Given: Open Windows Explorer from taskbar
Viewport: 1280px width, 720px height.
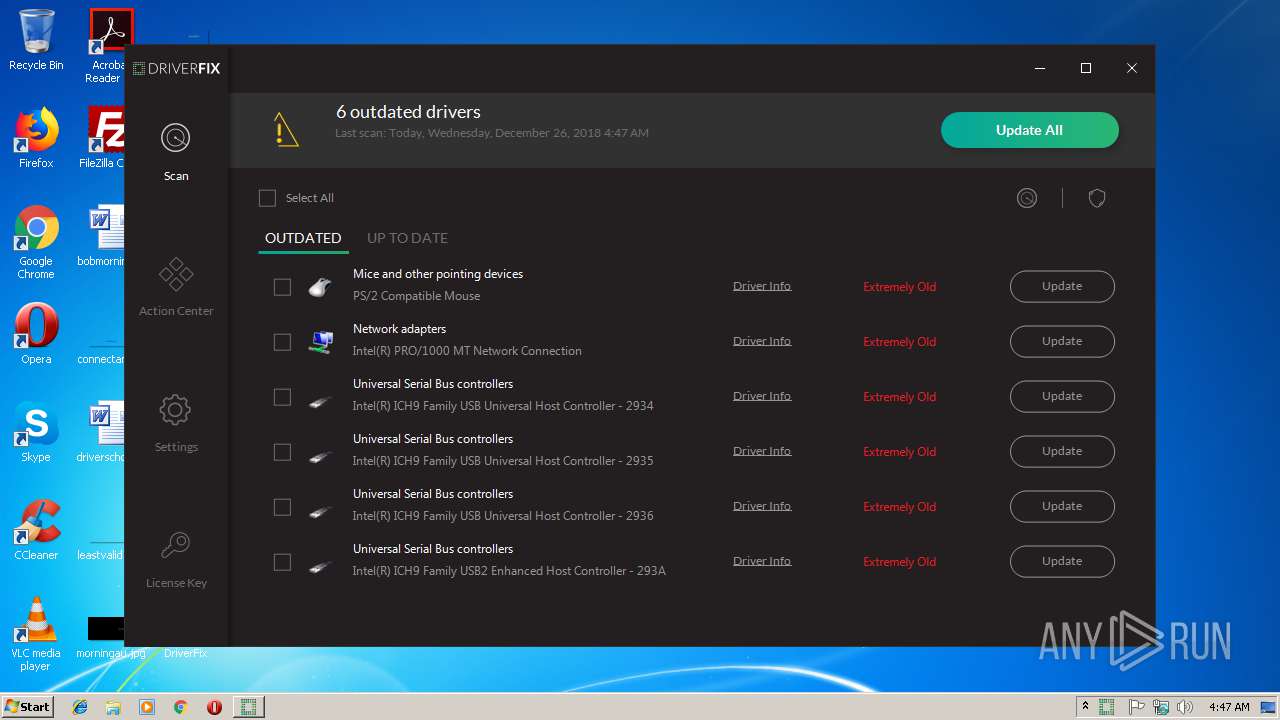Looking at the screenshot, I should pyautogui.click(x=113, y=707).
